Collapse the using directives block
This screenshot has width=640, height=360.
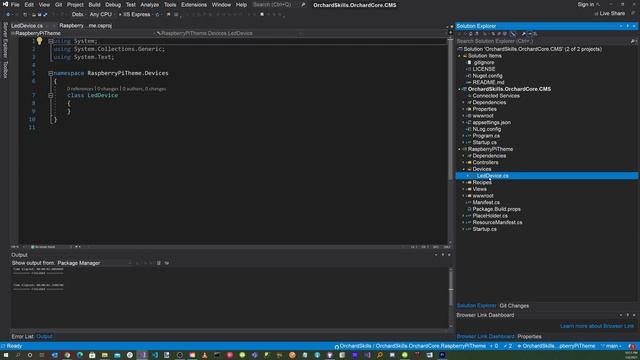pos(51,41)
